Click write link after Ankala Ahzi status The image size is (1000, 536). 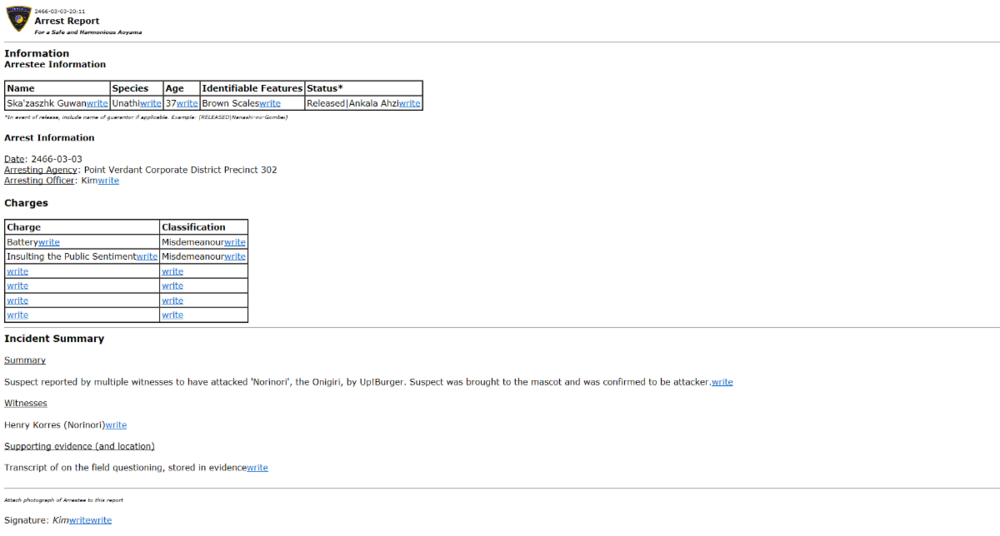coord(409,103)
